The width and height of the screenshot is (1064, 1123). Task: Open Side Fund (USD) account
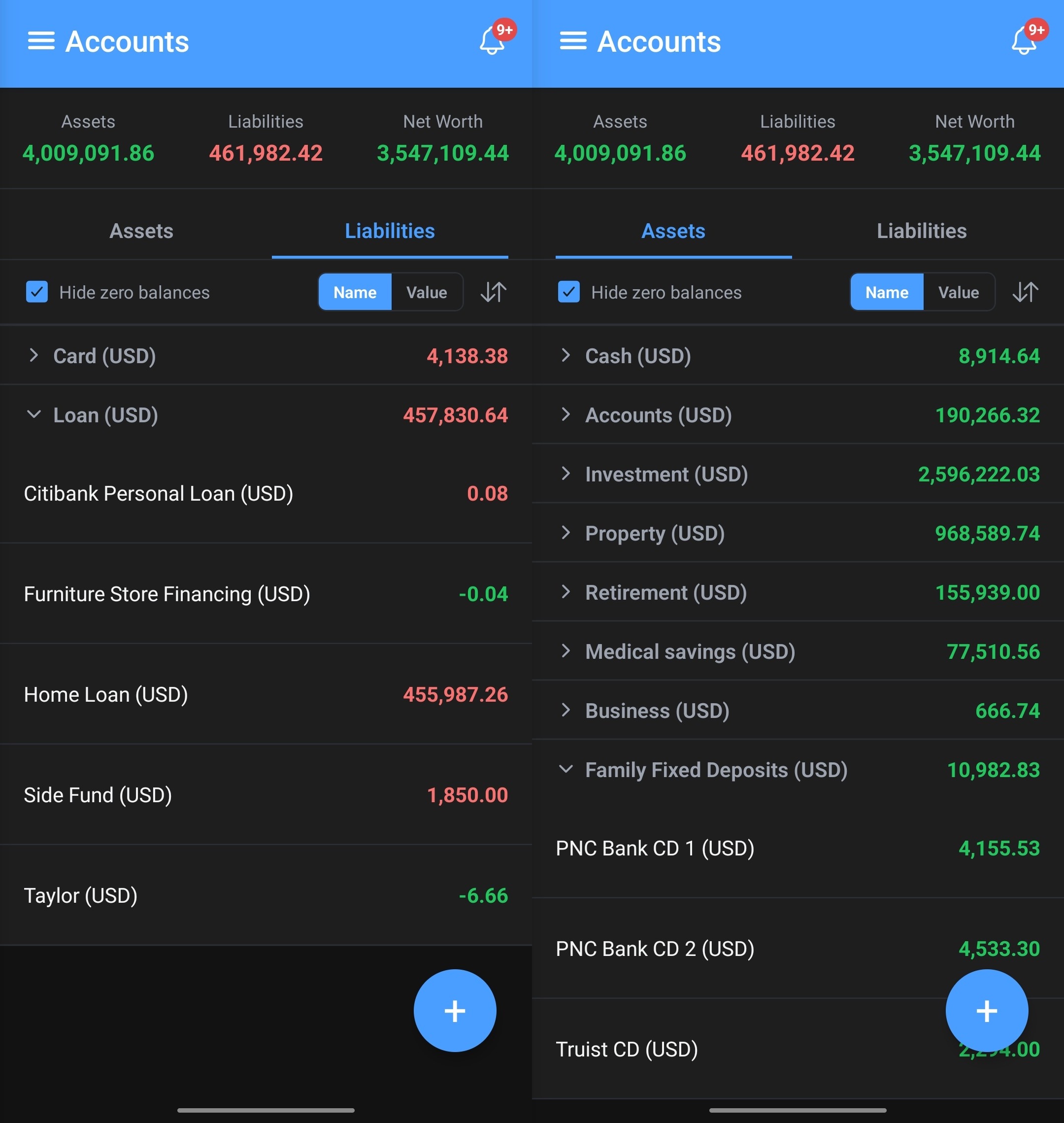266,794
